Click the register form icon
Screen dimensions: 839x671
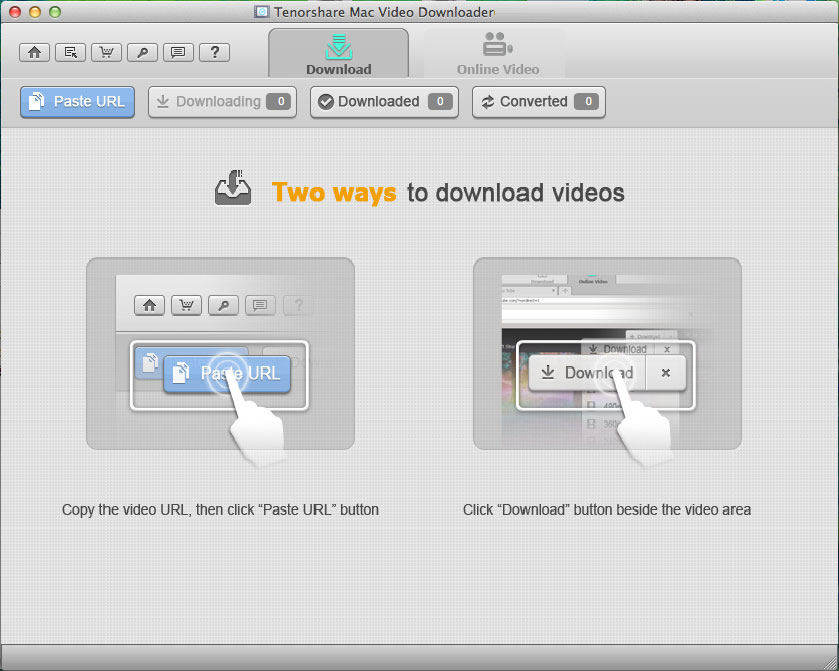pos(71,52)
